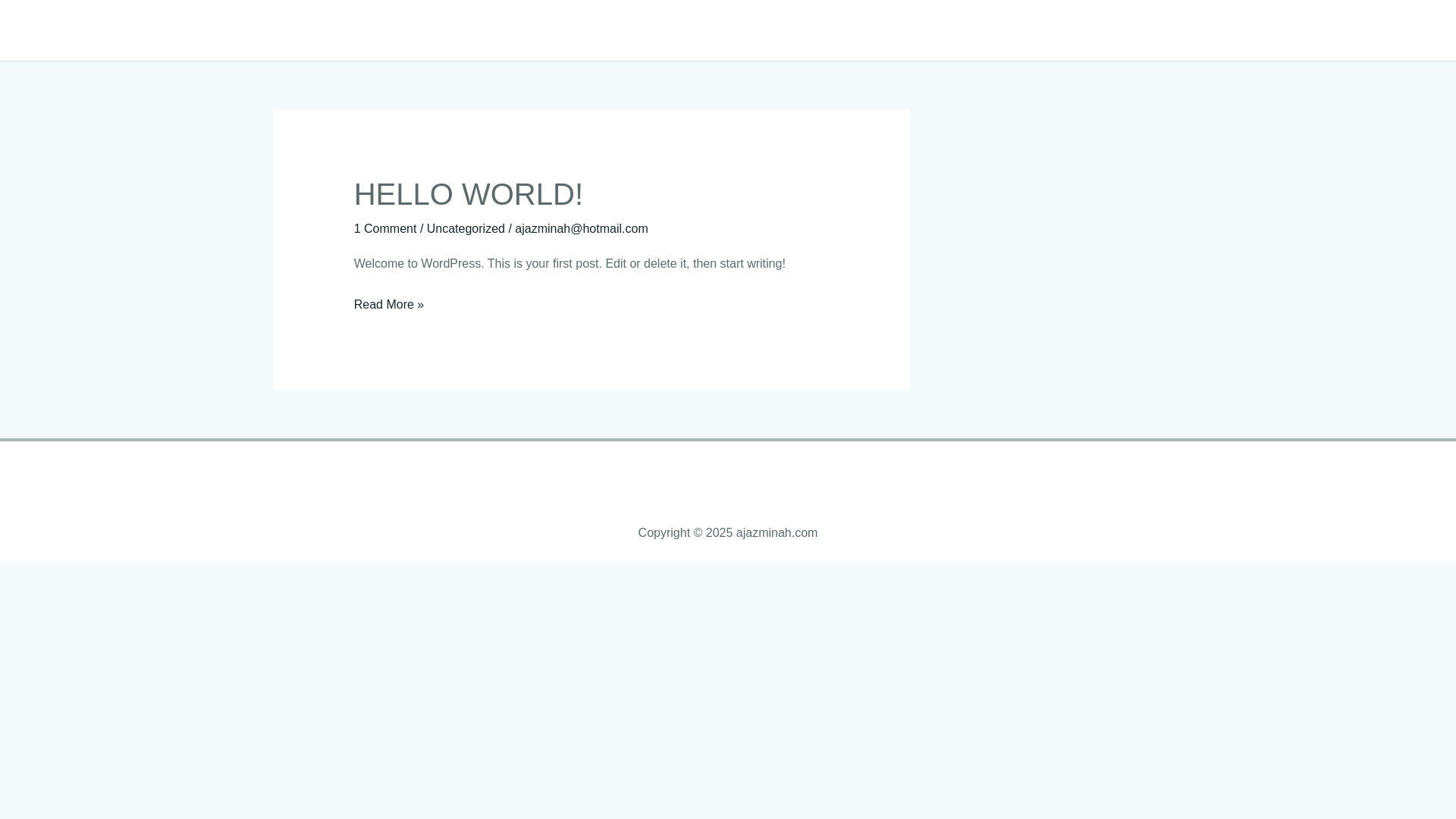1456x819 pixels.
Task: Open the Uncategorized category link
Action: click(x=466, y=228)
